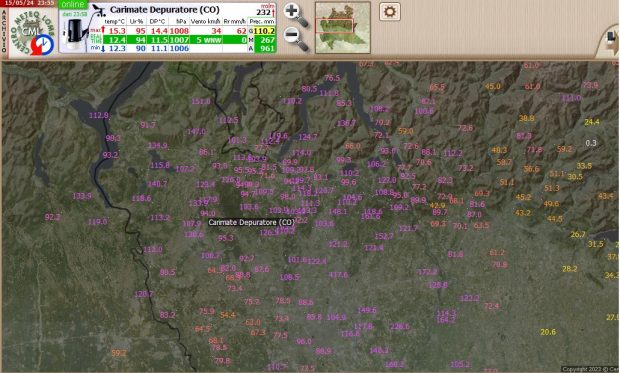The height and width of the screenshot is (373, 620).
Task: Select map station reading 172.2
Action: click(x=427, y=272)
